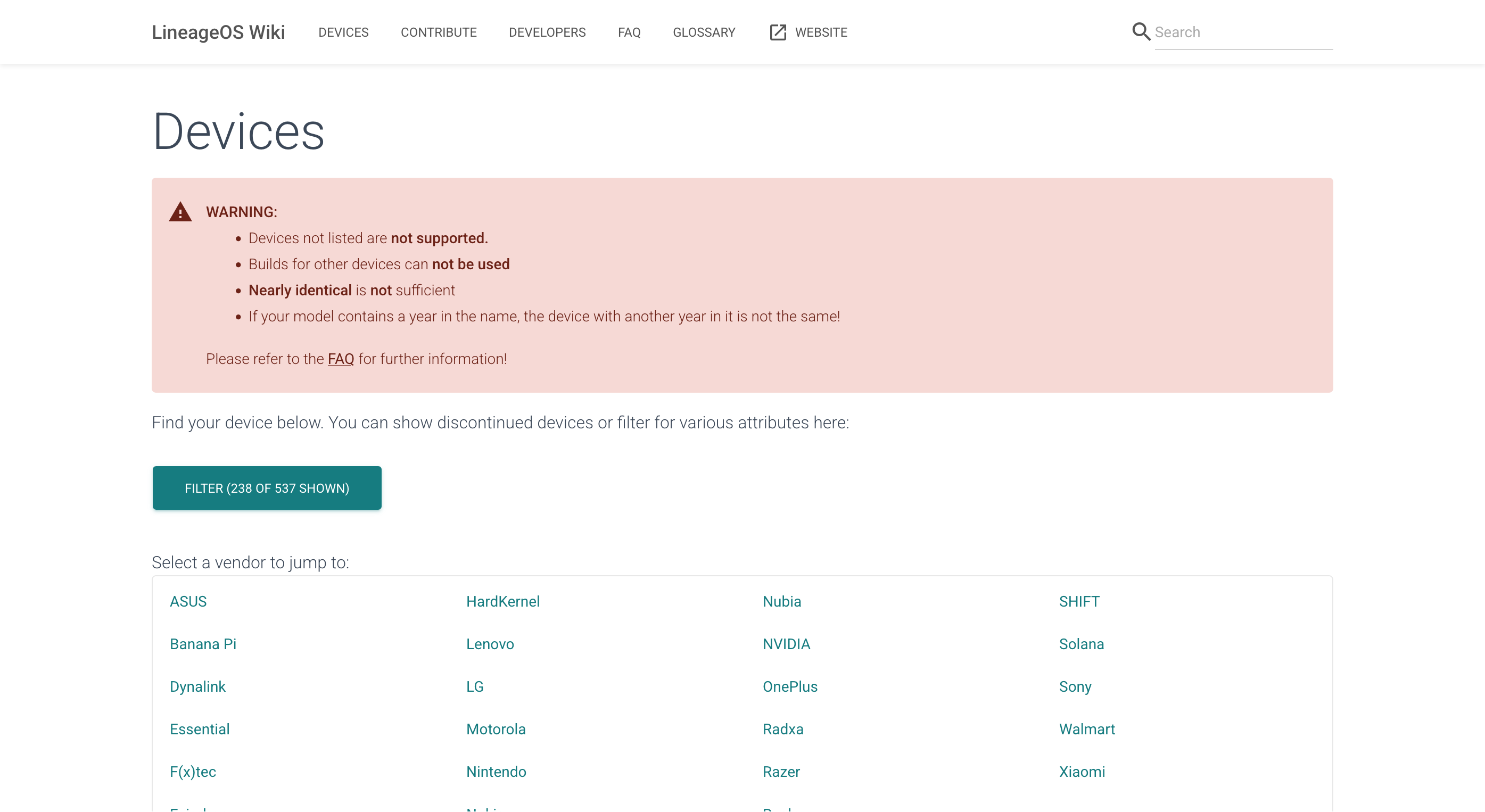
Task: Select the Lenovo vendor link
Action: click(x=490, y=644)
